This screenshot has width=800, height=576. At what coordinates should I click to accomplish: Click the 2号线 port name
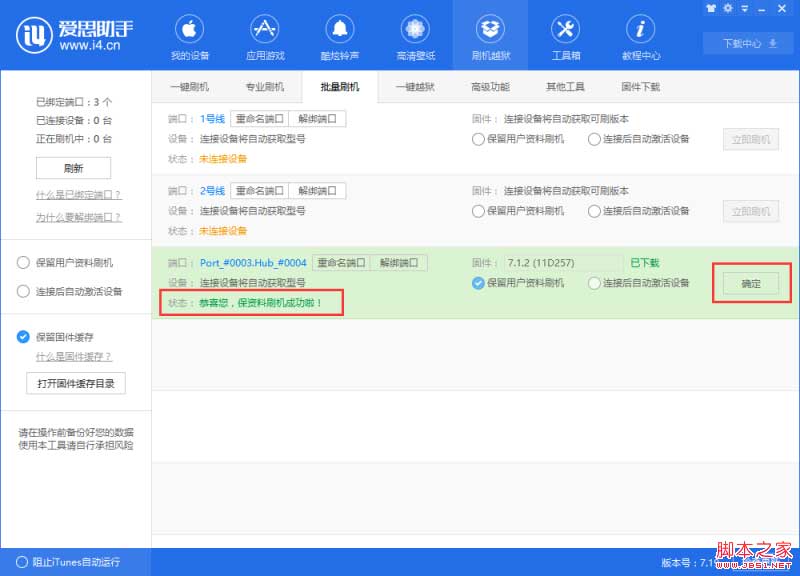(212, 191)
